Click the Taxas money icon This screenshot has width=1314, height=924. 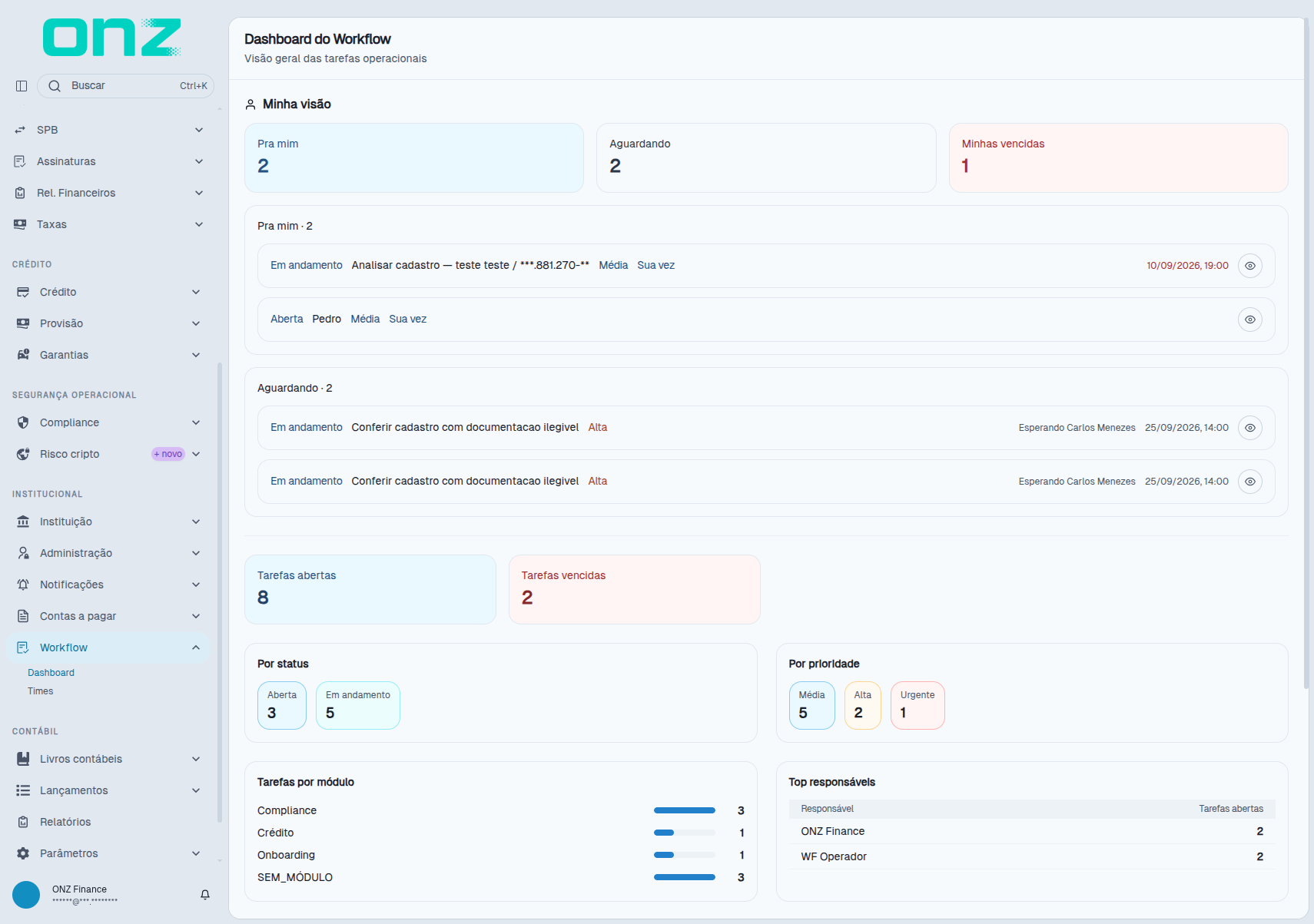pyautogui.click(x=20, y=224)
